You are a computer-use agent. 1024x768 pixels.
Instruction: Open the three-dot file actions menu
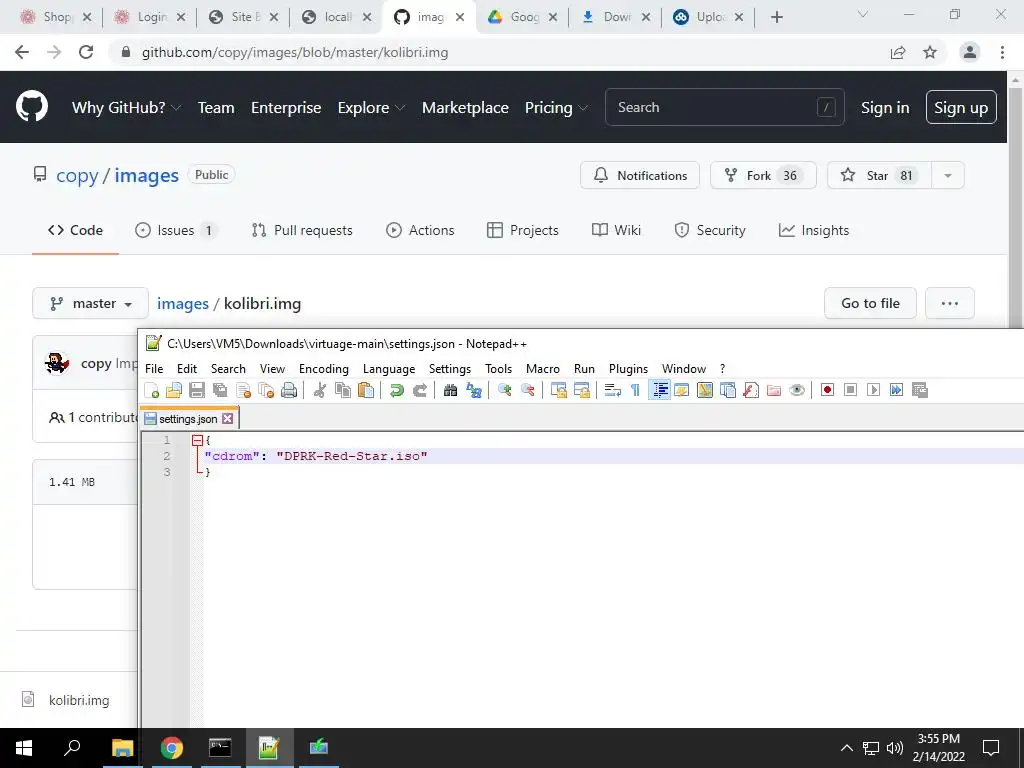click(950, 304)
